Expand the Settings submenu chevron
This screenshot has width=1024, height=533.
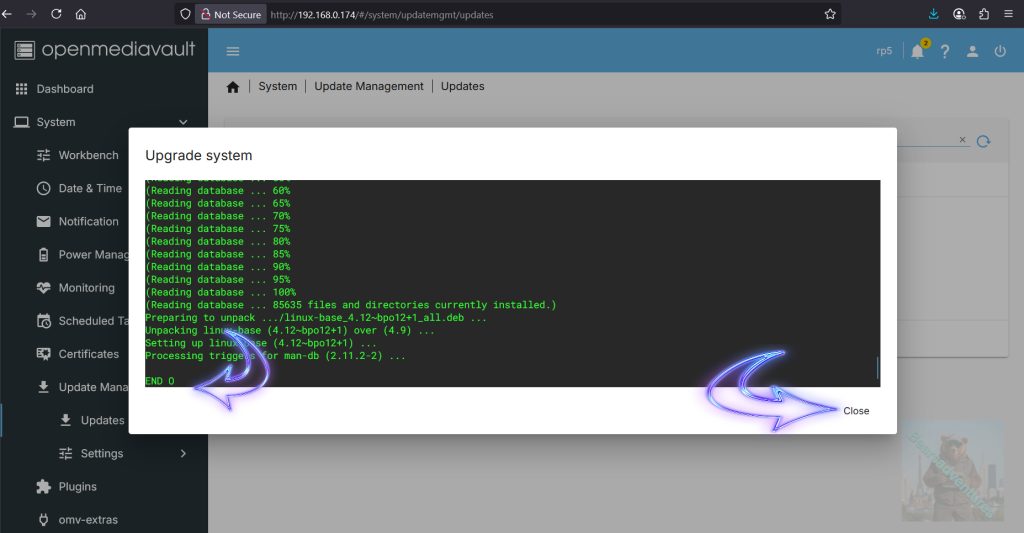pos(183,453)
